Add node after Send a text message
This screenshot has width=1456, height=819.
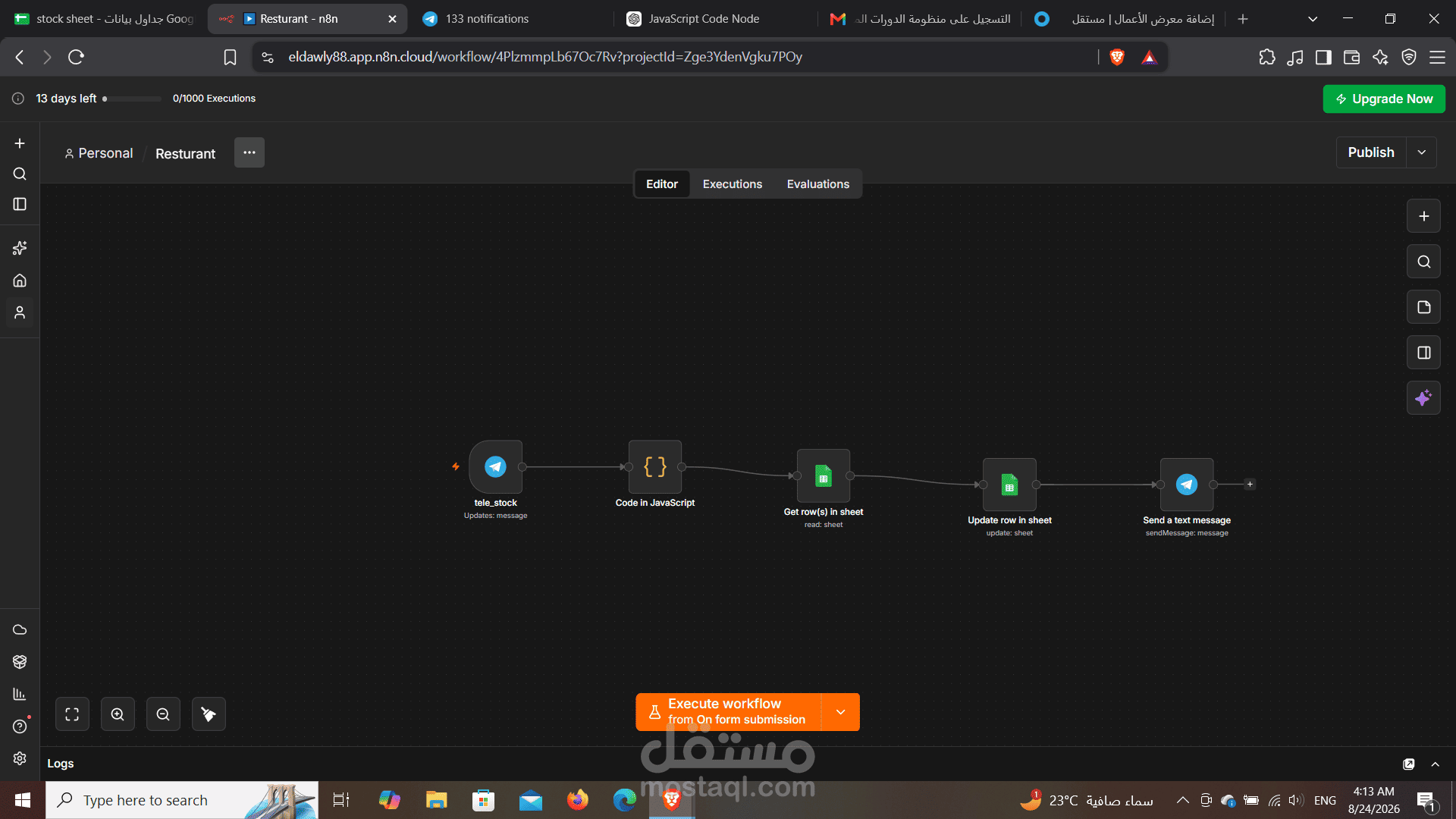(1250, 485)
